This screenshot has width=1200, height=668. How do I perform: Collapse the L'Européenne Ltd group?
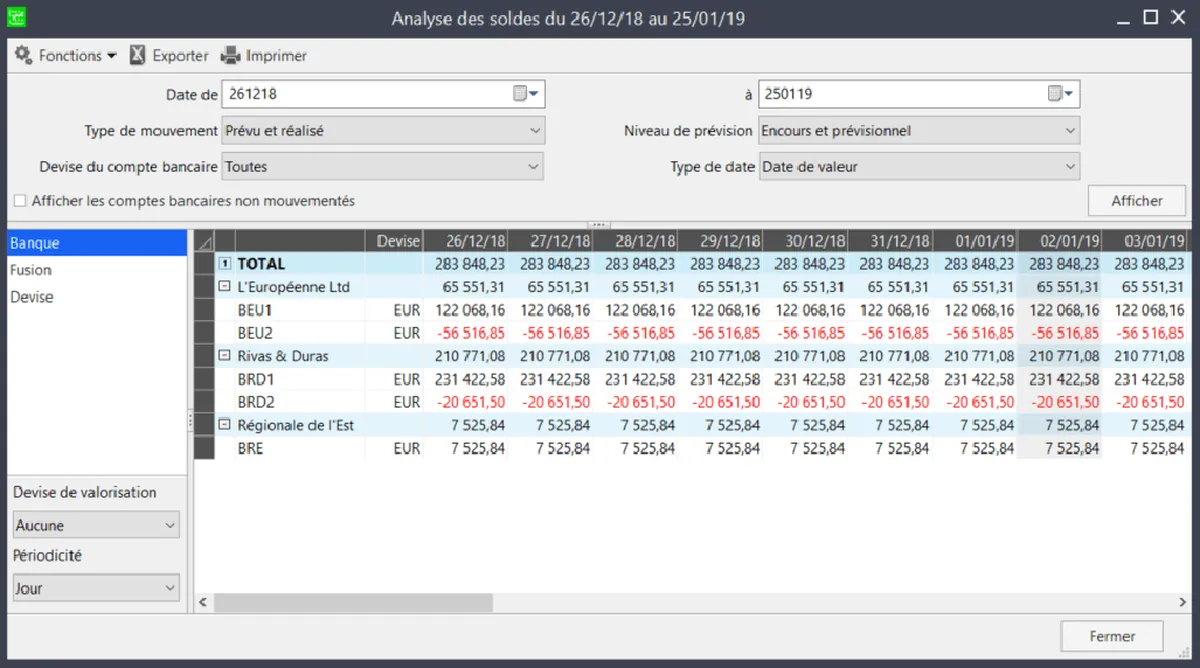pos(225,287)
